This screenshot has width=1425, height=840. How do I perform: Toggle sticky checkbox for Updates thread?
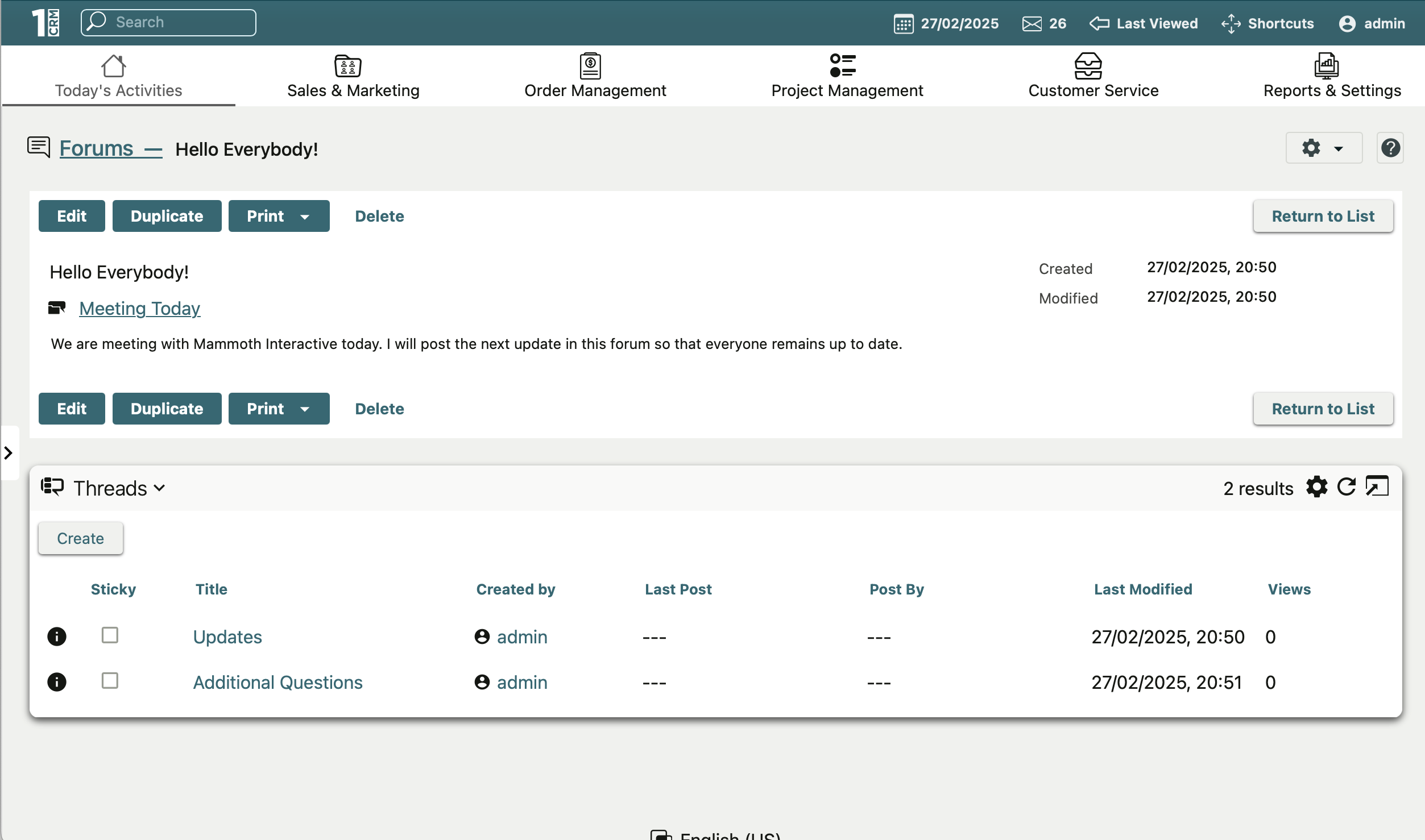tap(110, 635)
